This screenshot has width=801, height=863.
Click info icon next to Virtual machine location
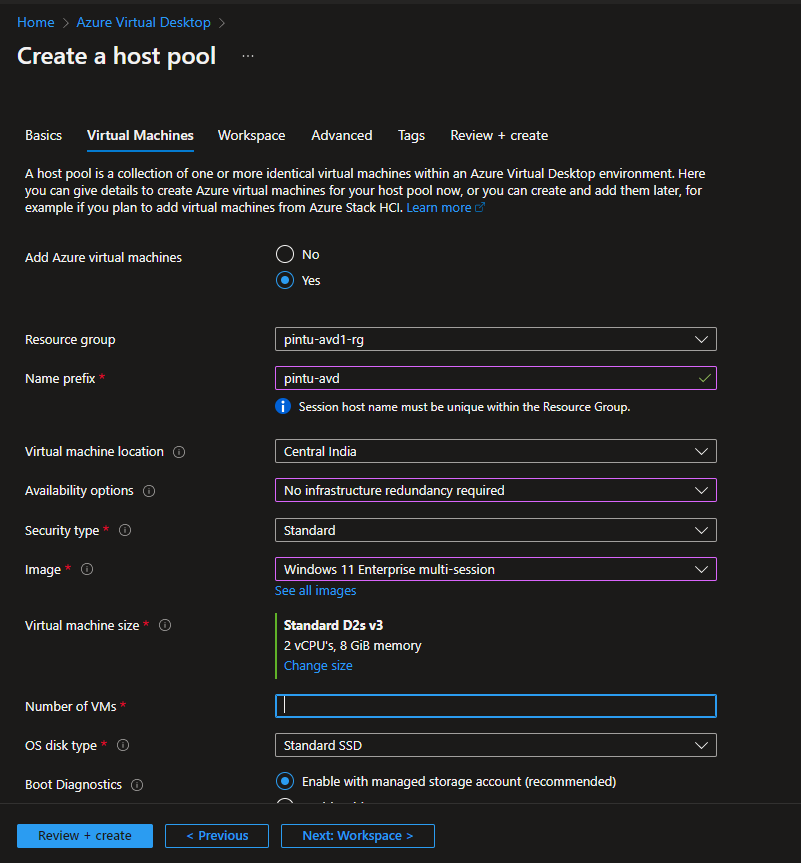click(179, 452)
